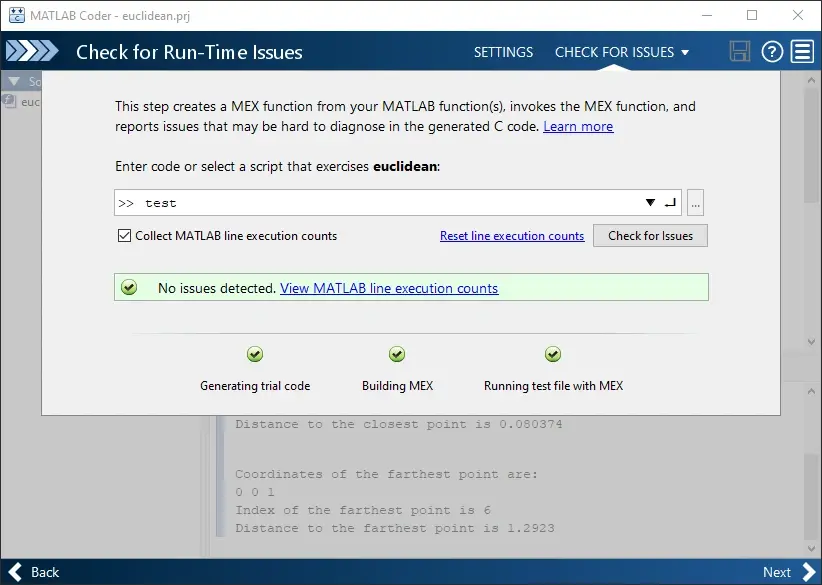Click 'Distance to the farthest point is 1.2923'
Viewport: 822px width, 585px height.
click(x=395, y=528)
